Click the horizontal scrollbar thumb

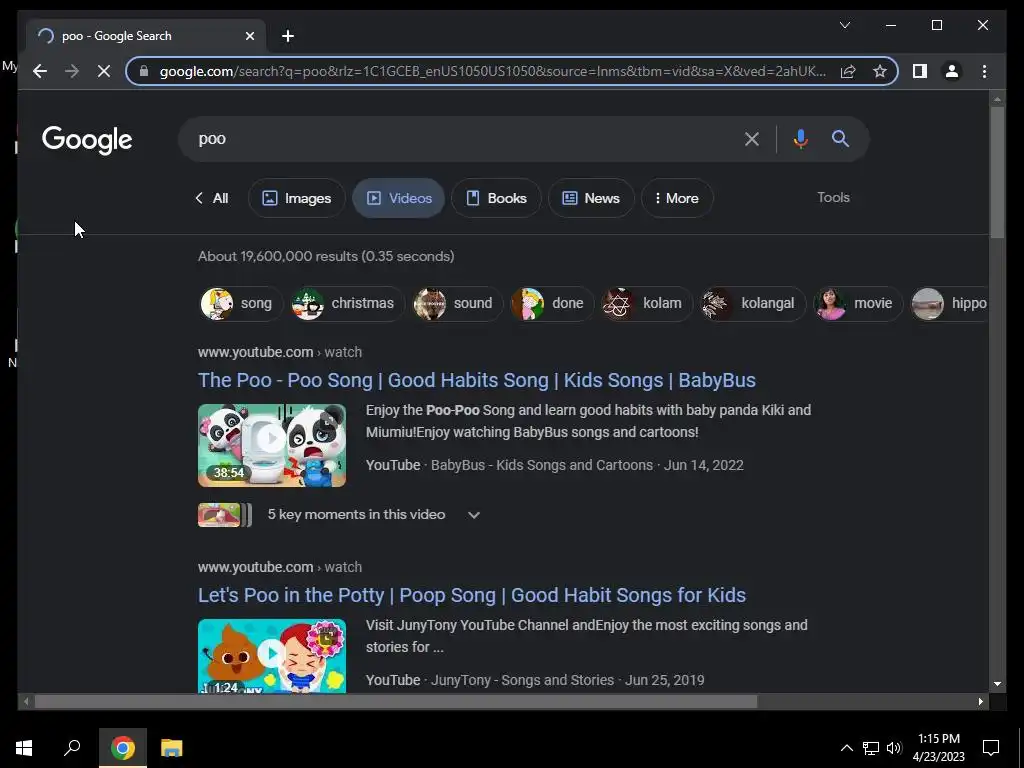(x=396, y=701)
